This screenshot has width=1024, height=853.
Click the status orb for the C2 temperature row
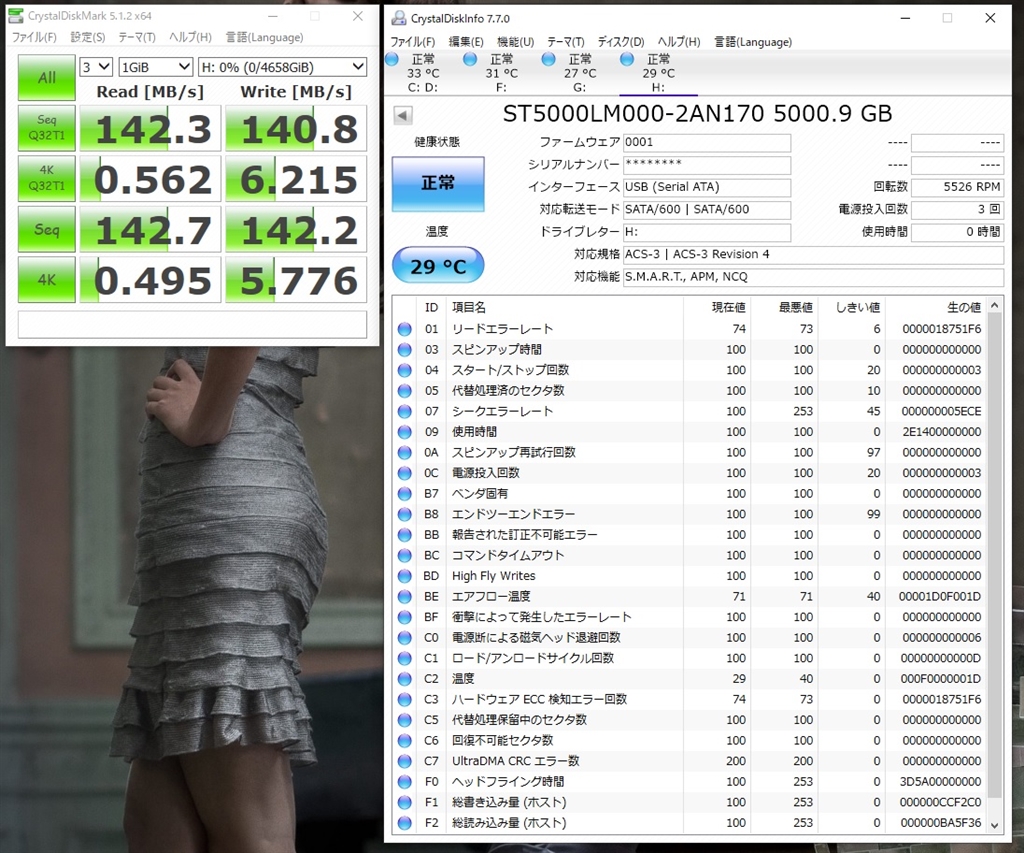pyautogui.click(x=405, y=679)
